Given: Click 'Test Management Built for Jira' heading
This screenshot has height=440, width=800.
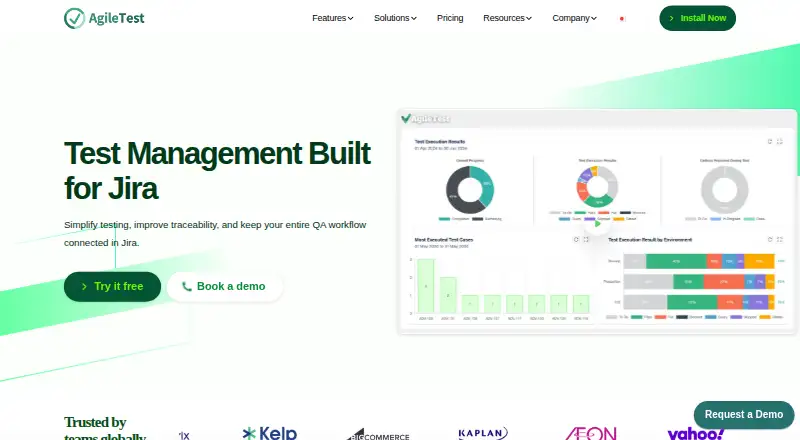Looking at the screenshot, I should coord(217,171).
